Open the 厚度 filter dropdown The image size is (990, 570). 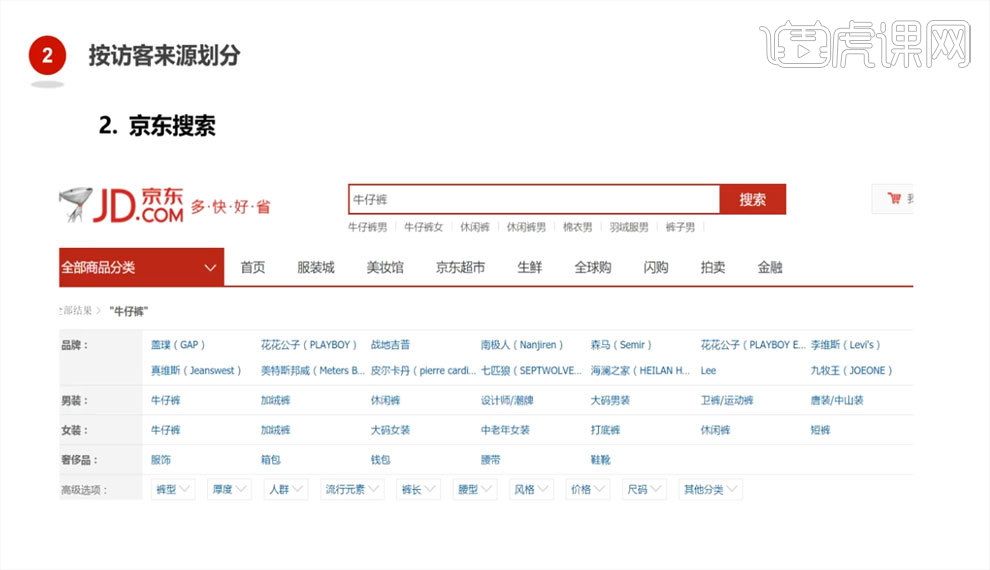229,489
